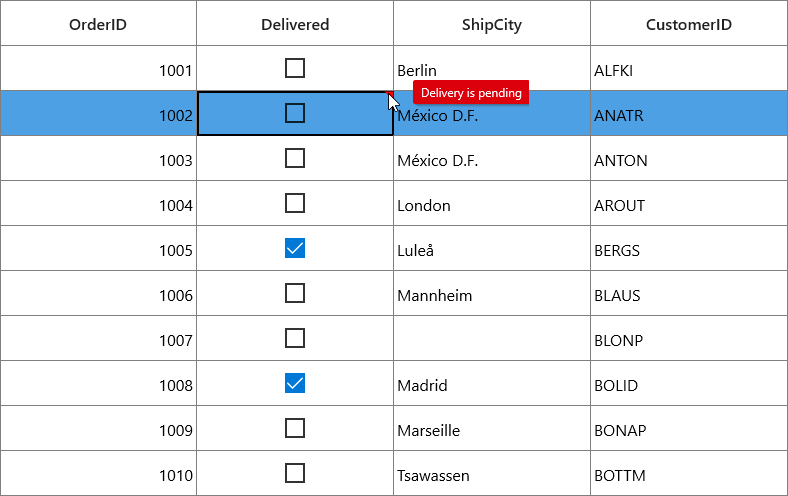The width and height of the screenshot is (788, 496).
Task: Uncheck the Delivered box for order 1005
Action: click(294, 248)
